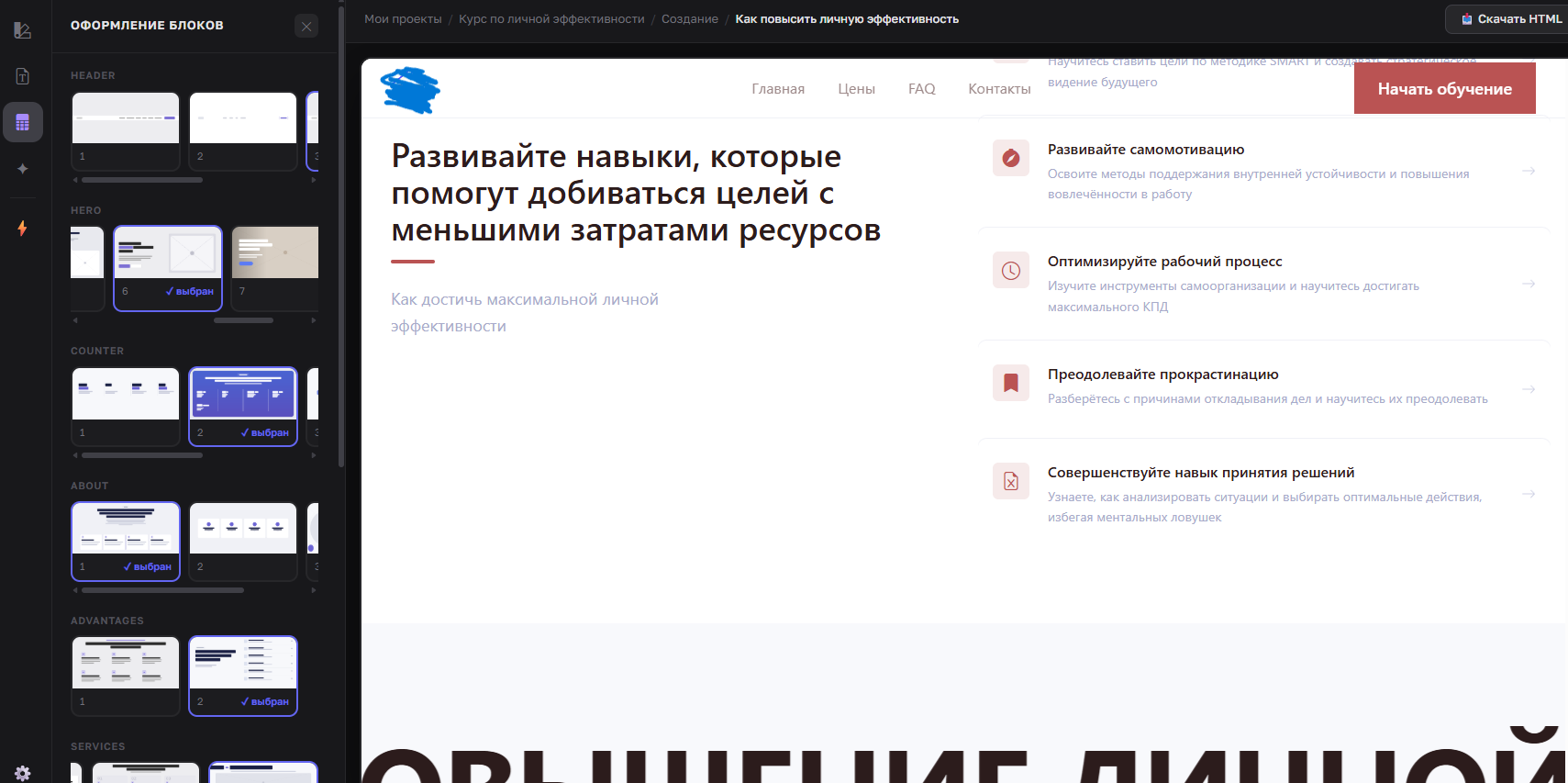
Task: Select Advantages block design 1
Action: click(126, 677)
